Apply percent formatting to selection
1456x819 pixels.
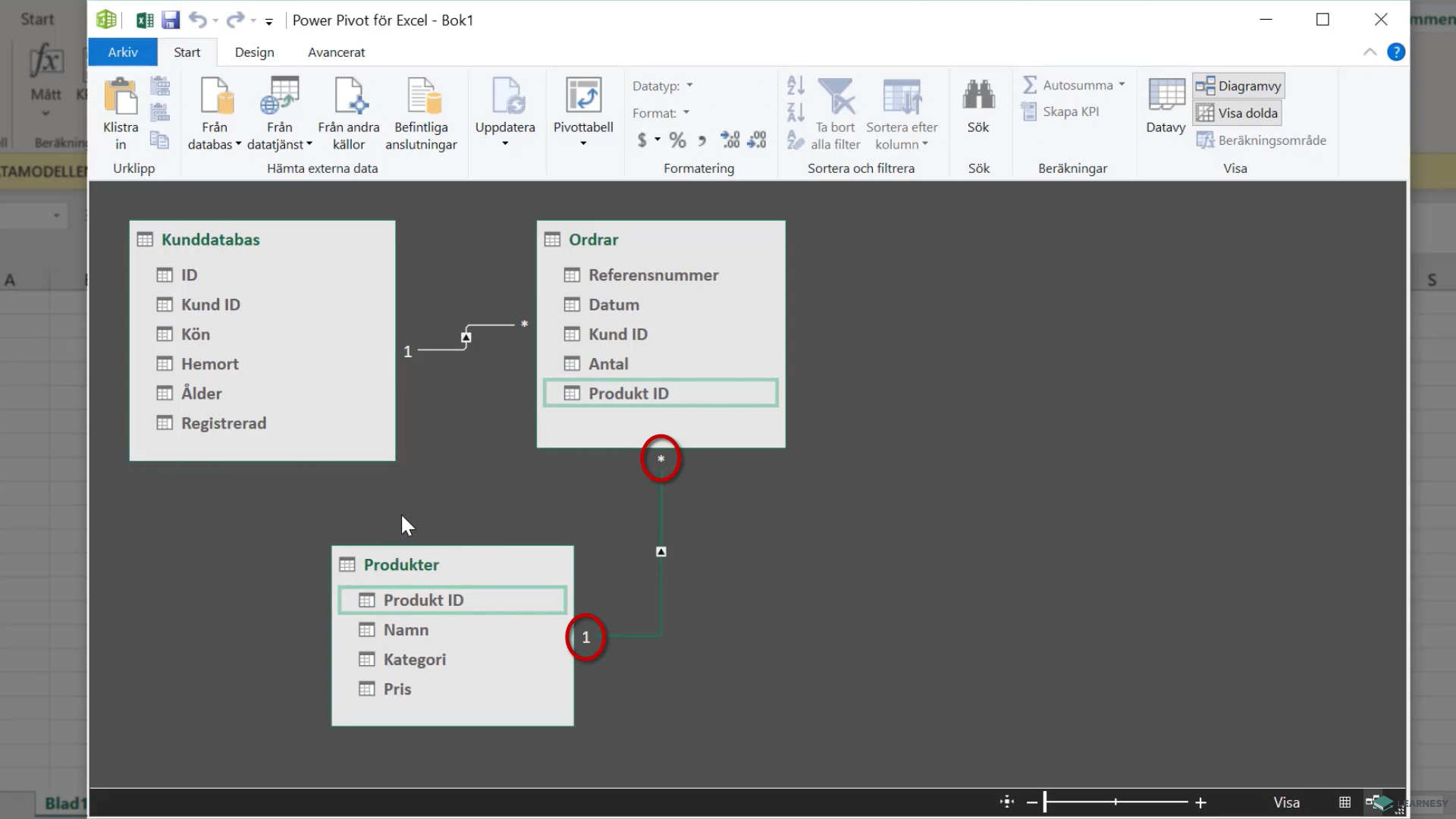(x=677, y=140)
